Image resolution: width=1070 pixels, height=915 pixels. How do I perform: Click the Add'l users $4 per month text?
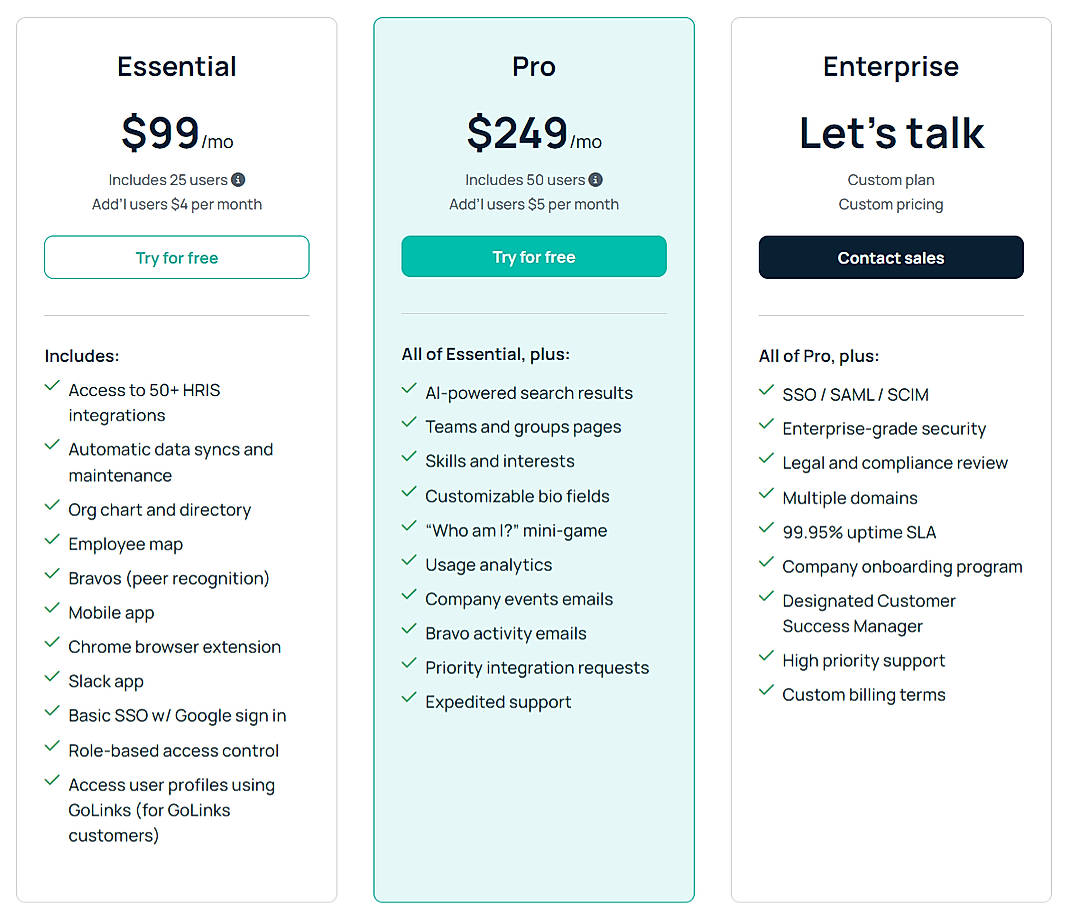(176, 204)
